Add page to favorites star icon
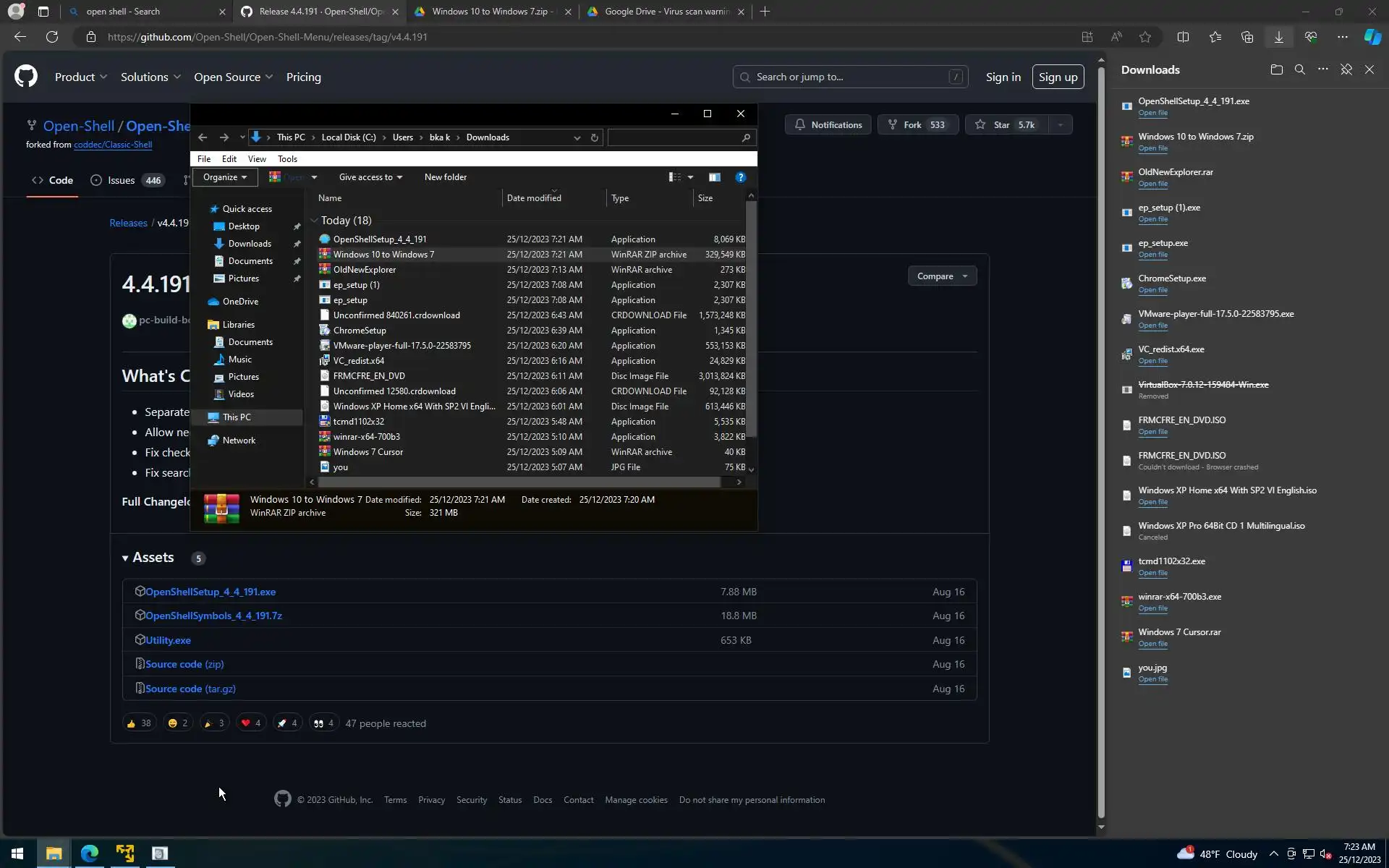1389x868 pixels. (1144, 37)
